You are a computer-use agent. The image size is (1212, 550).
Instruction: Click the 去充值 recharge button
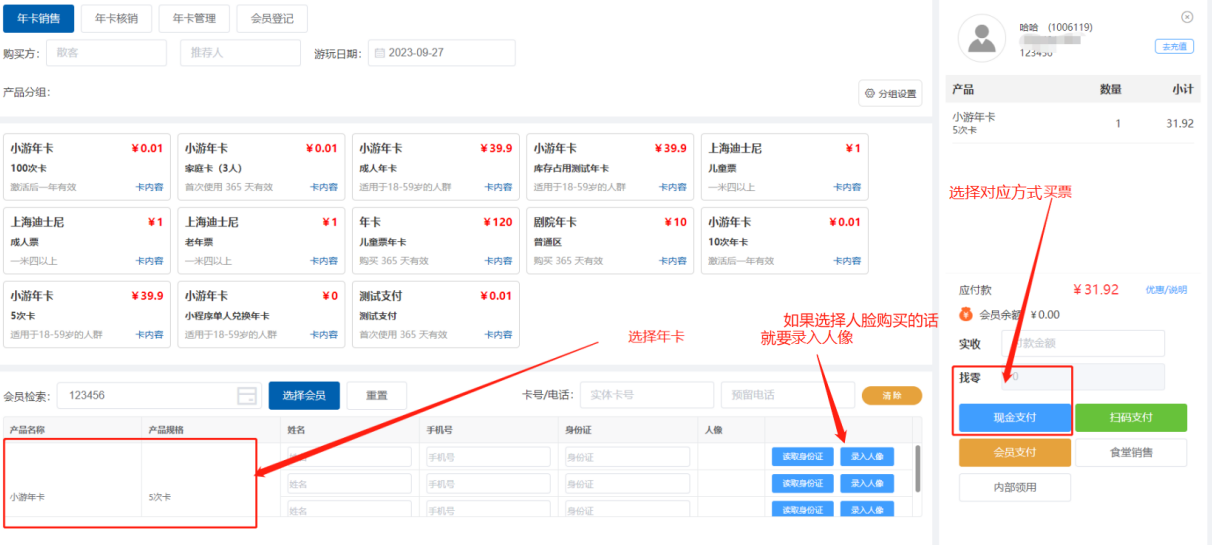[x=1173, y=46]
